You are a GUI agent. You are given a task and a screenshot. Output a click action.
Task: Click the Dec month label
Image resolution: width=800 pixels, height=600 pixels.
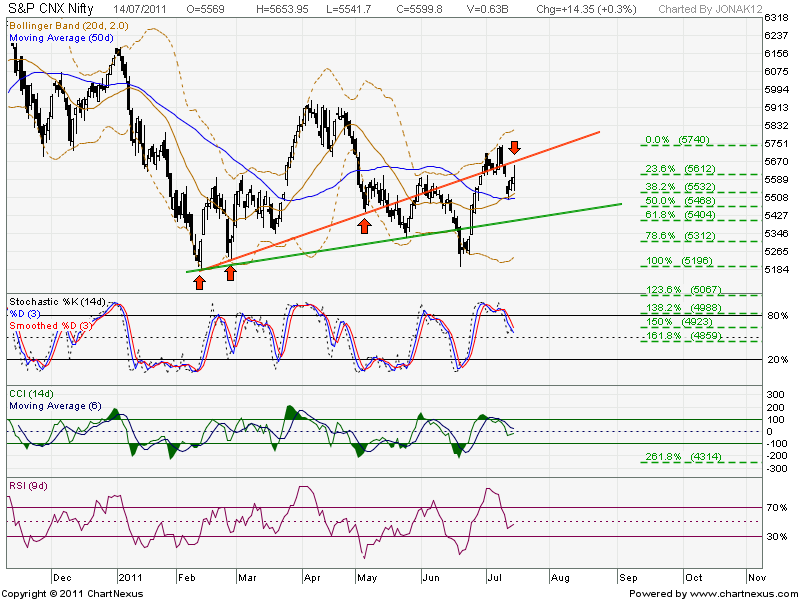[62, 578]
